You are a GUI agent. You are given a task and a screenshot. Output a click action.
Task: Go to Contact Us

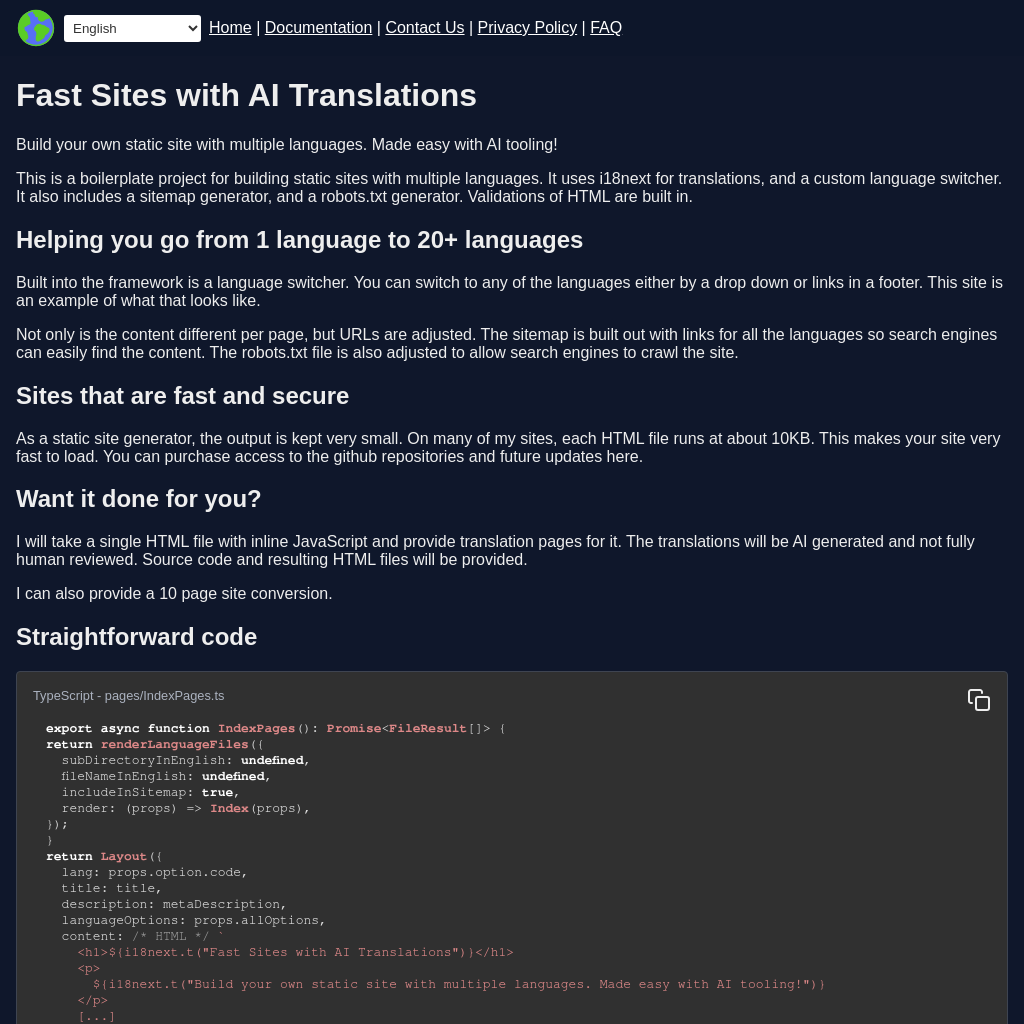pos(424,27)
